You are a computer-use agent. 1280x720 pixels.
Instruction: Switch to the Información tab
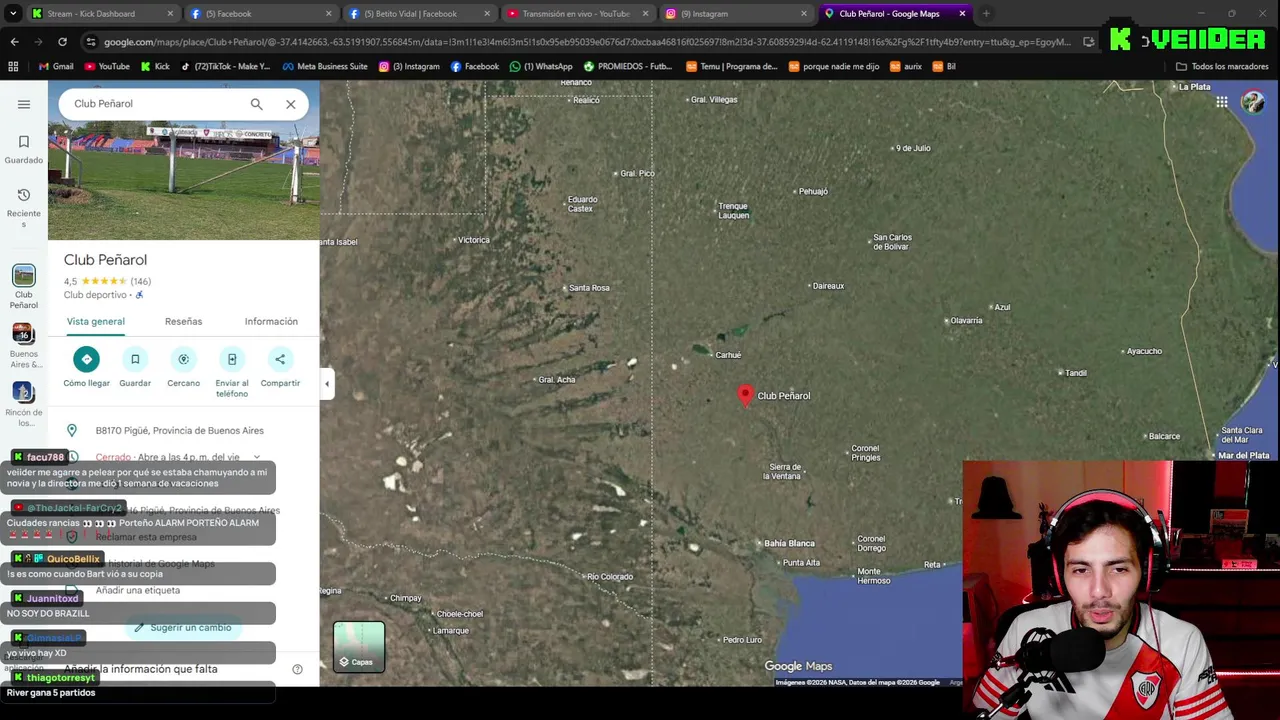(271, 321)
